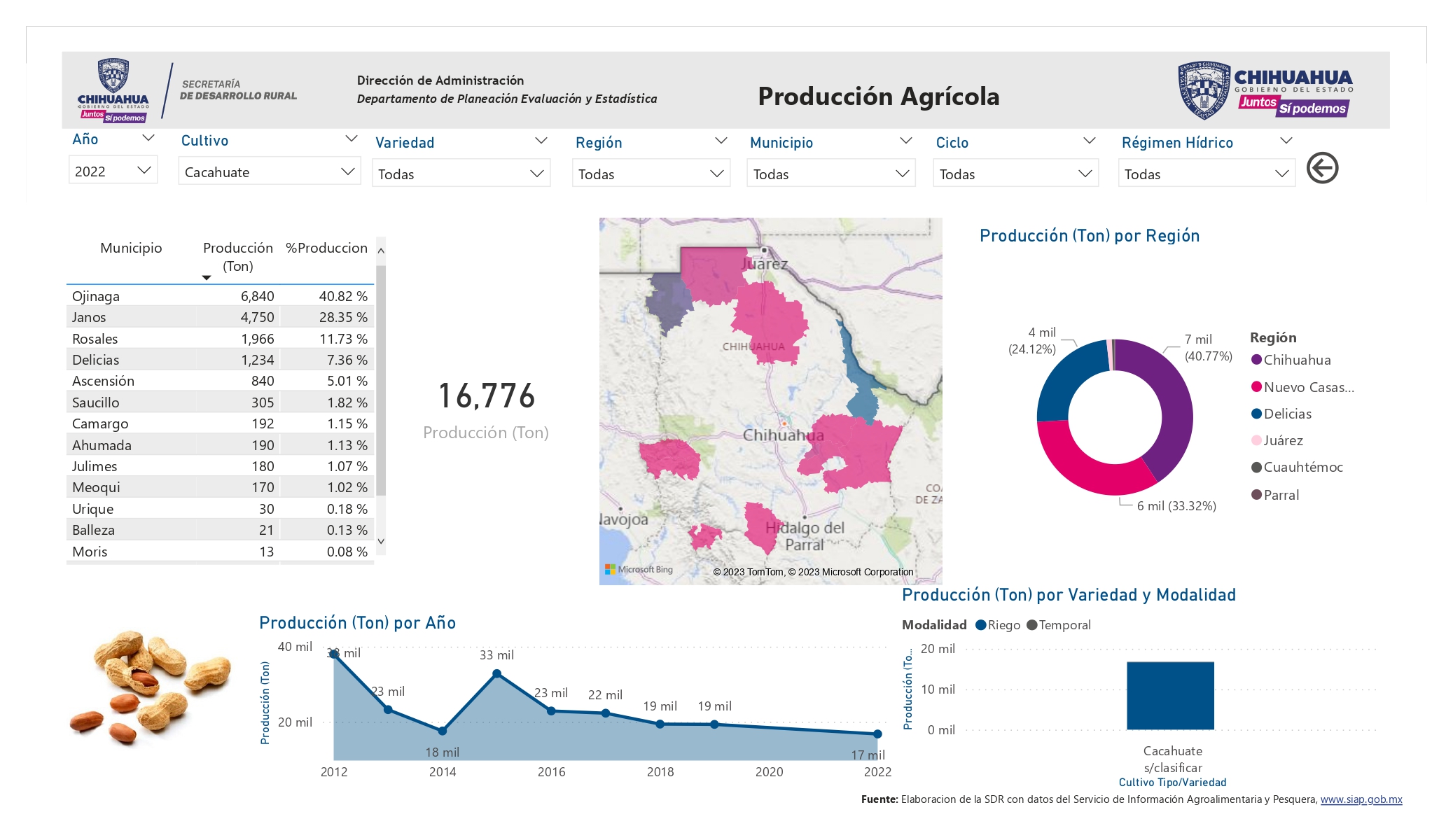
Task: Click the Rosales municipio row
Action: pyautogui.click(x=220, y=339)
